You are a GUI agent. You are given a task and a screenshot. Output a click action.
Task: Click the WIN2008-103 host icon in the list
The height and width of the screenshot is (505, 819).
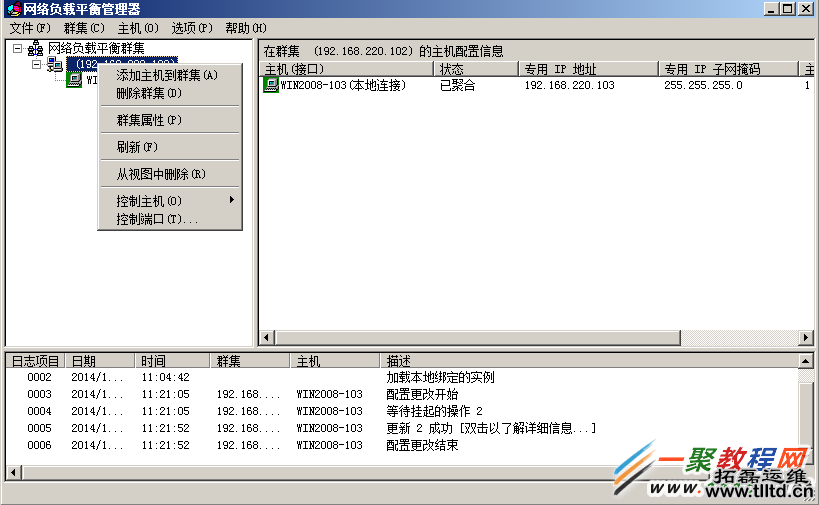tap(271, 85)
